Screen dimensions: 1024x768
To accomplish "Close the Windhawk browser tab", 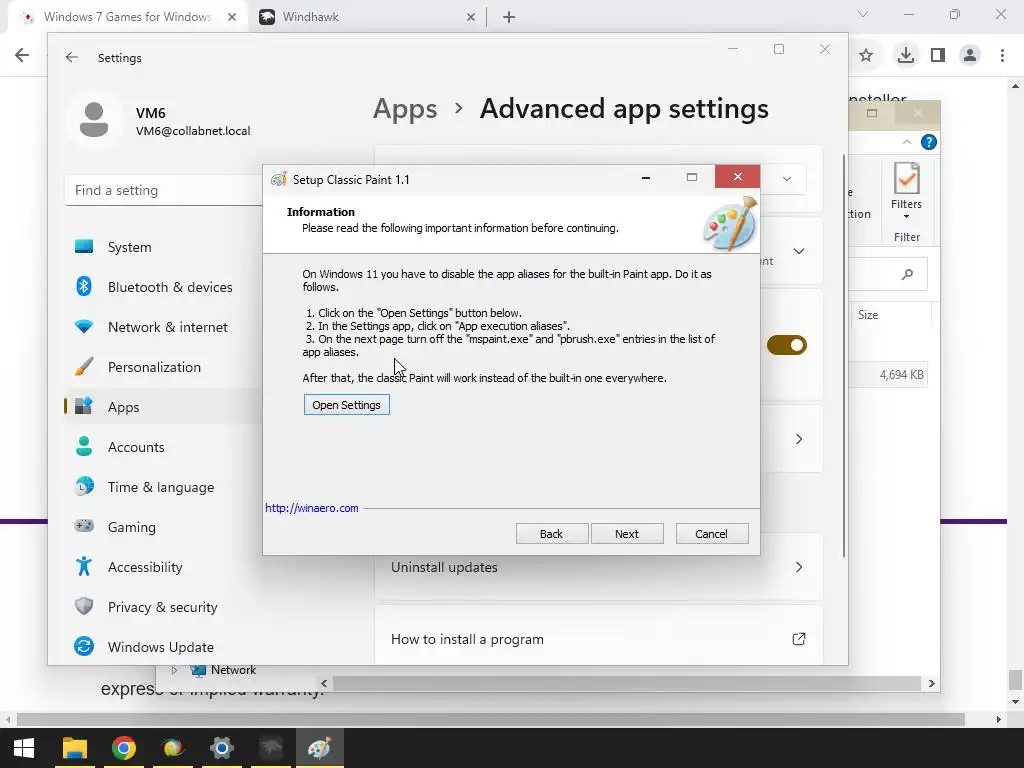I will [x=471, y=17].
